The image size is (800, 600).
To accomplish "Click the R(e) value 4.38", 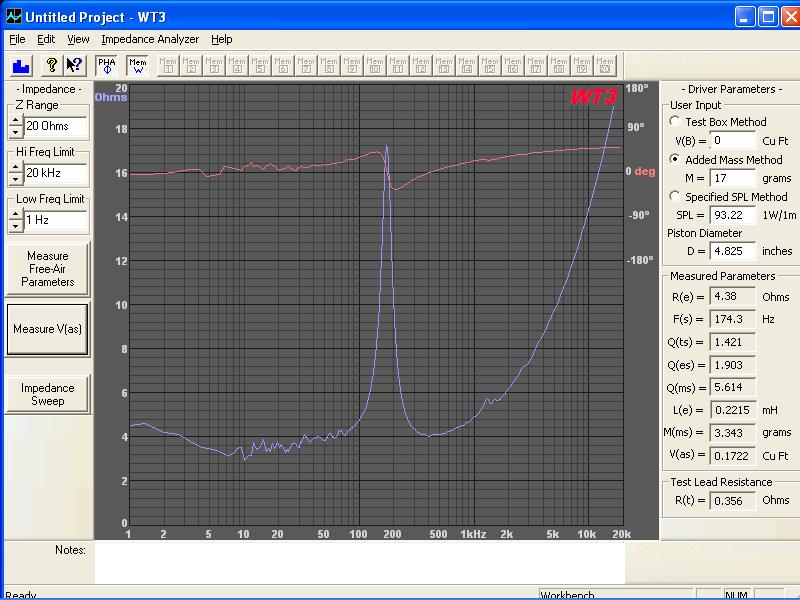I will pyautogui.click(x=732, y=296).
